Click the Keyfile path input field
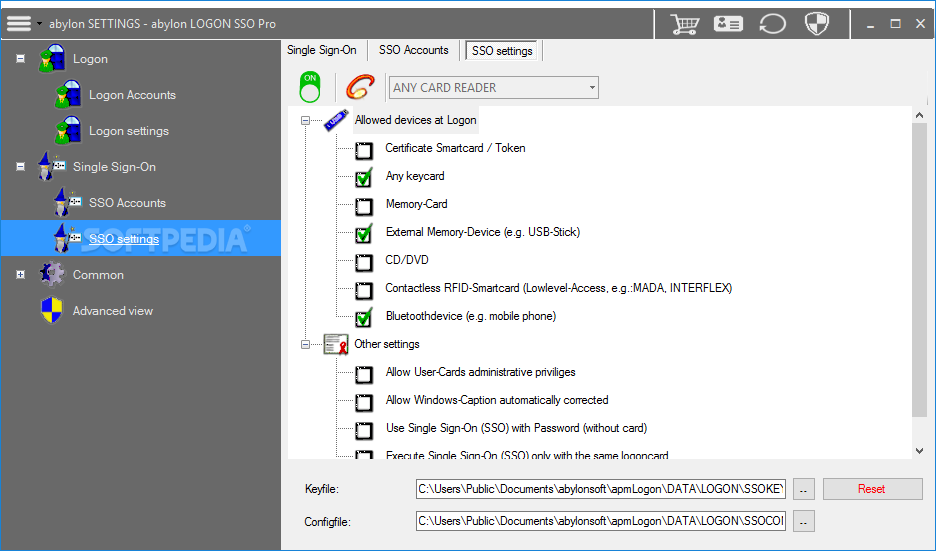This screenshot has height=551, width=936. [x=601, y=489]
